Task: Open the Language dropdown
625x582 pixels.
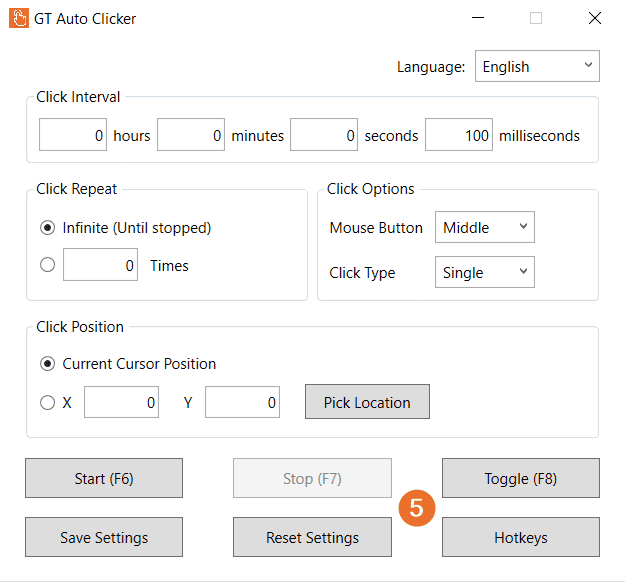Action: coord(537,66)
